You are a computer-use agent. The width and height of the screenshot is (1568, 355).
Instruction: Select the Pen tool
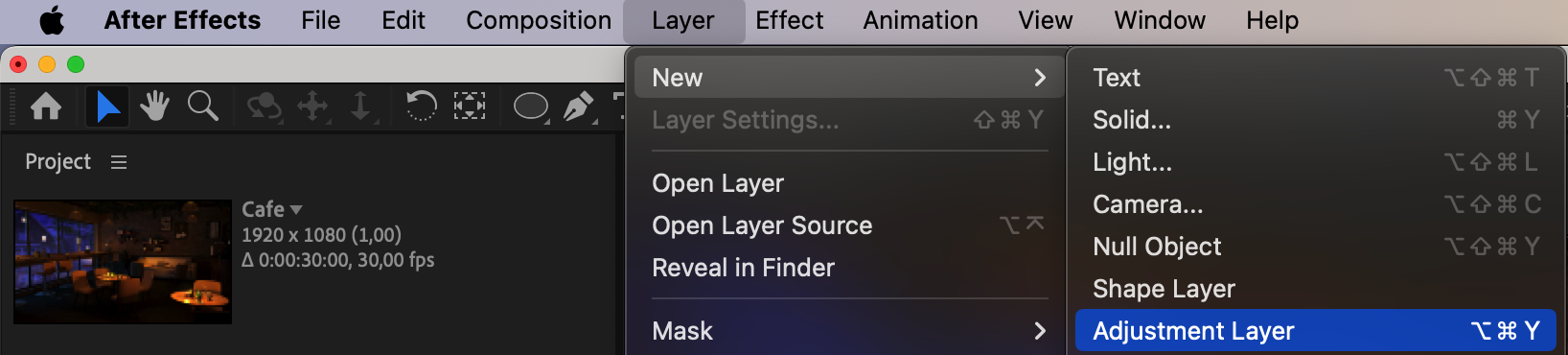578,106
